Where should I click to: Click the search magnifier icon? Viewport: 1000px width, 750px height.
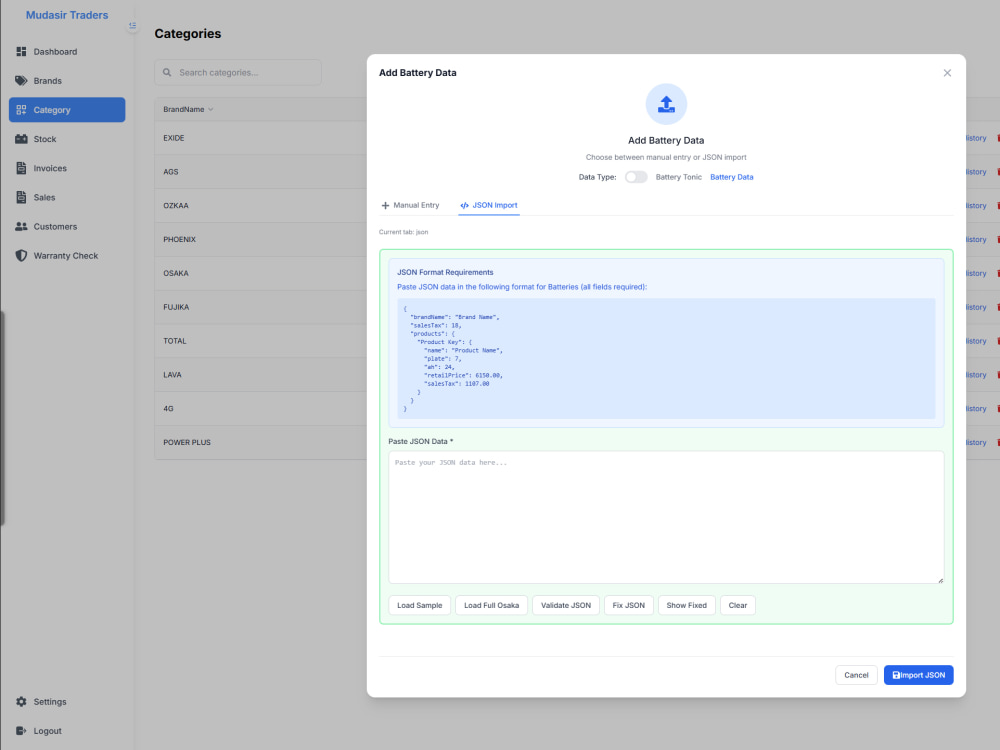point(167,73)
